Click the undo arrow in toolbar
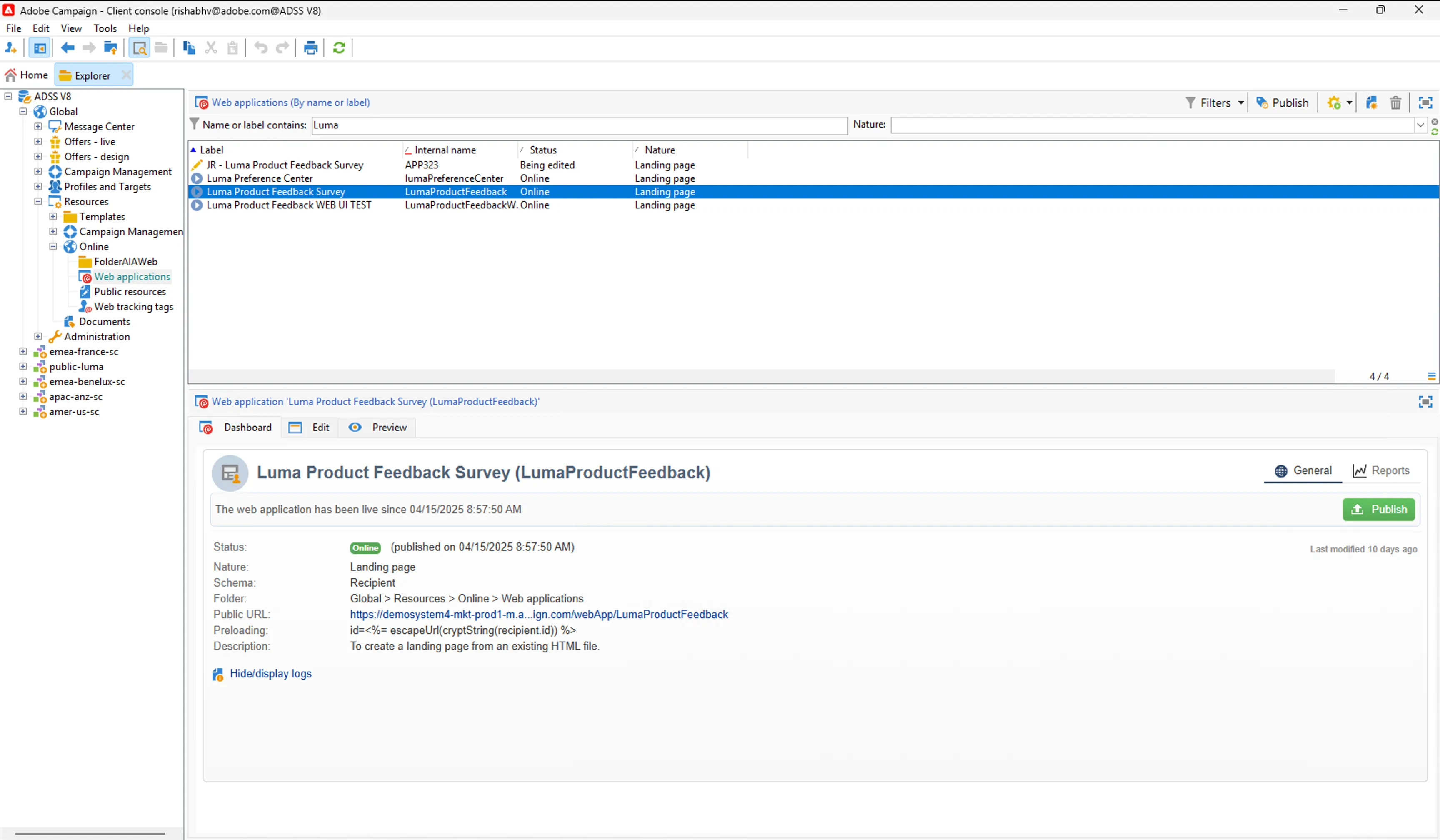This screenshot has height=840, width=1440. point(260,48)
